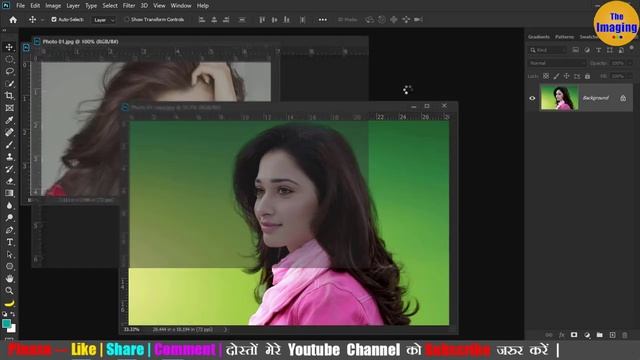This screenshot has height=360, width=640.
Task: Open the Opacity slider dropdown arrow
Action: tap(630, 63)
